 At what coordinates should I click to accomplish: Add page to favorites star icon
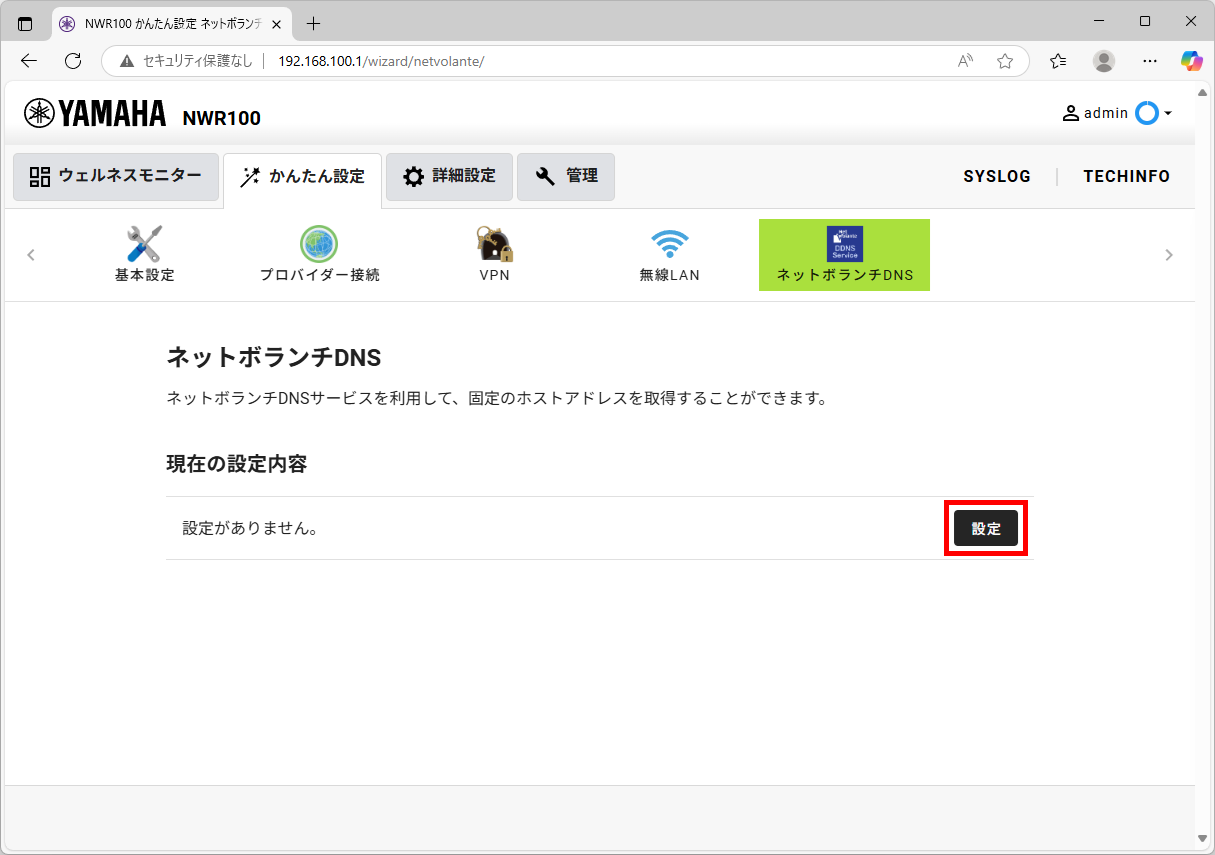point(1005,61)
